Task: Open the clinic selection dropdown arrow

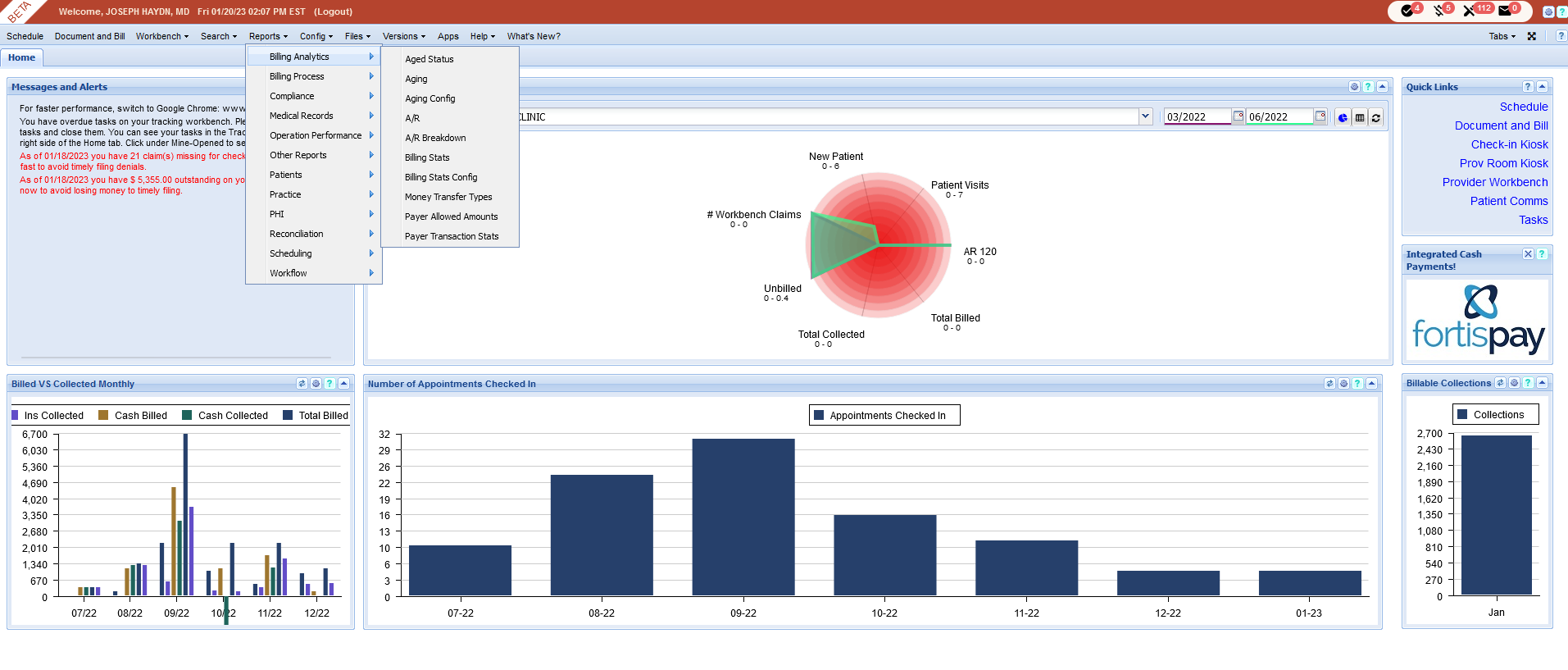Action: tap(1145, 116)
